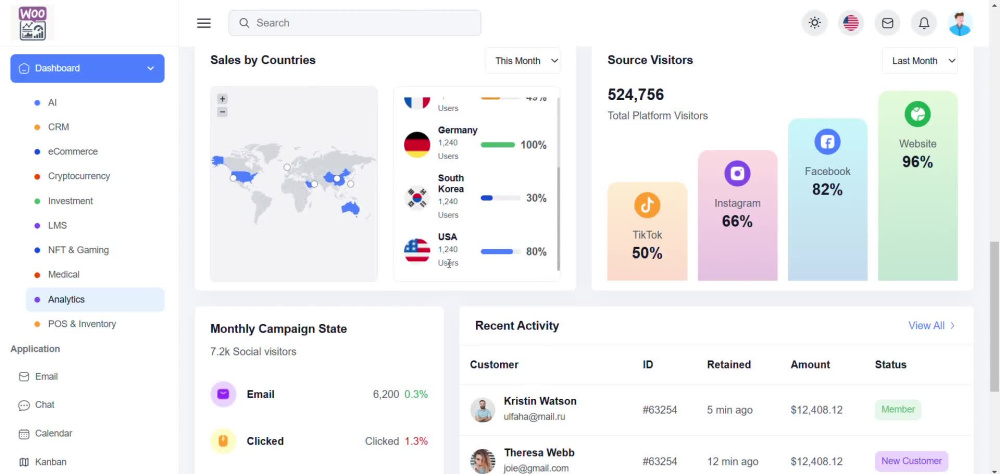
Task: Click the Customer column header
Action: (494, 365)
